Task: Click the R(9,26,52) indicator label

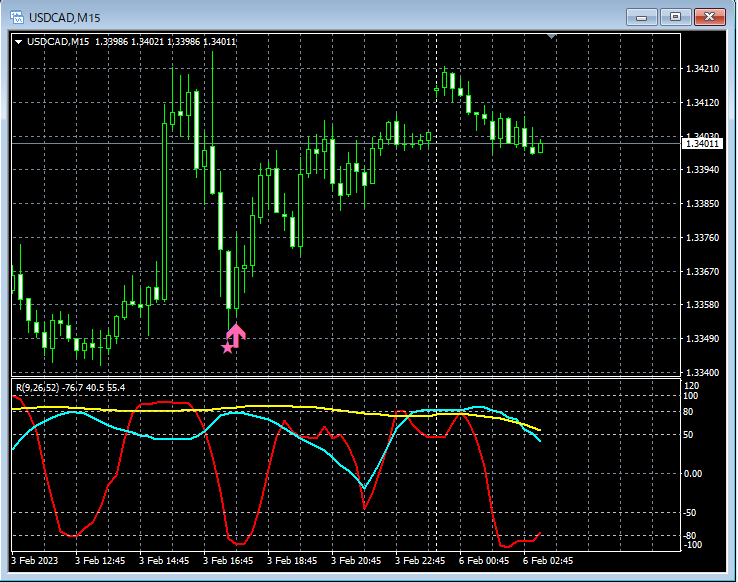Action: tap(37, 387)
